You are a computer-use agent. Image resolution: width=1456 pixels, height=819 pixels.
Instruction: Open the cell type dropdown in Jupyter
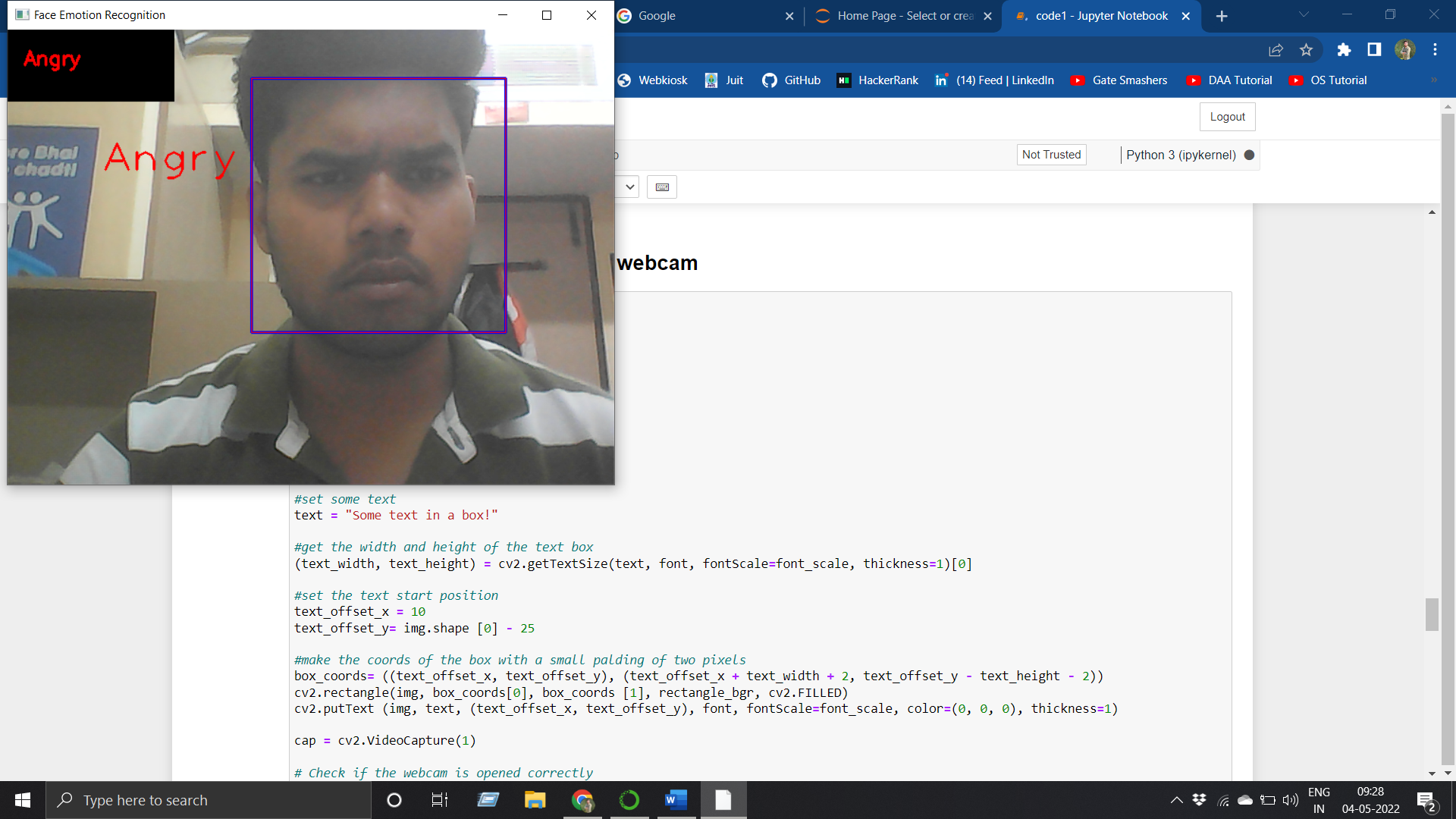pos(628,187)
